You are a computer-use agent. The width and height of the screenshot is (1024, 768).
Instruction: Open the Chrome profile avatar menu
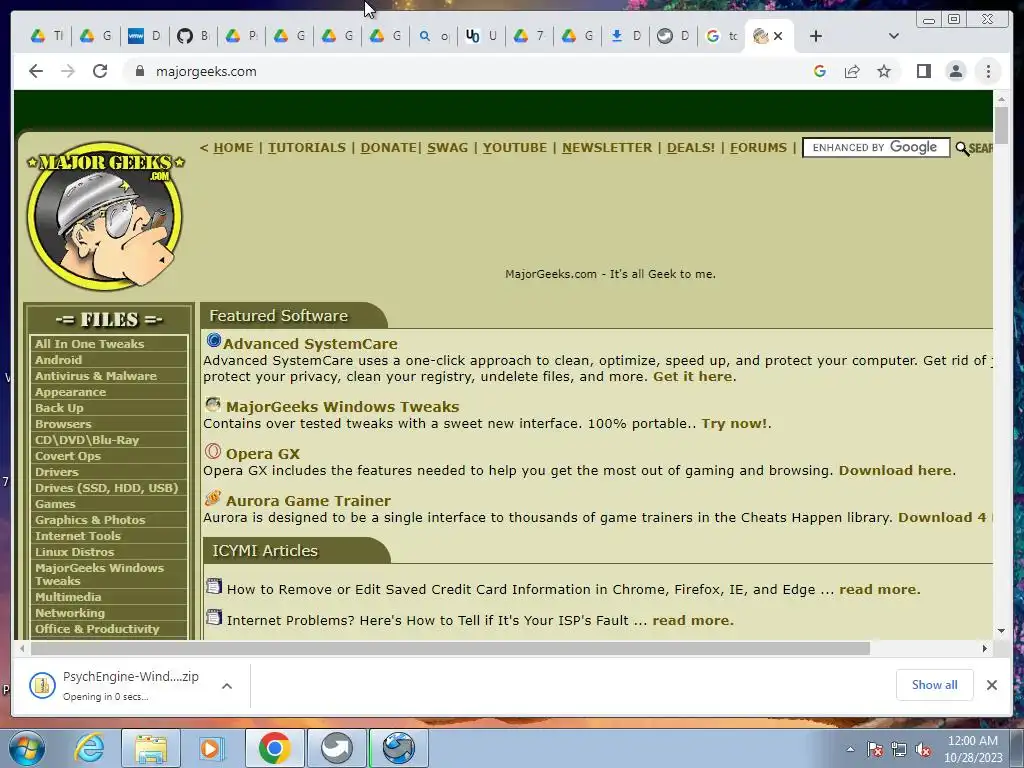955,71
